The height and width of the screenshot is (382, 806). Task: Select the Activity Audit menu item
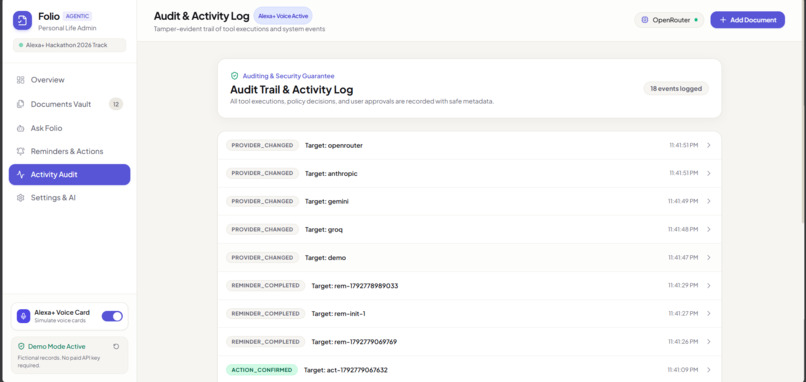tap(69, 175)
